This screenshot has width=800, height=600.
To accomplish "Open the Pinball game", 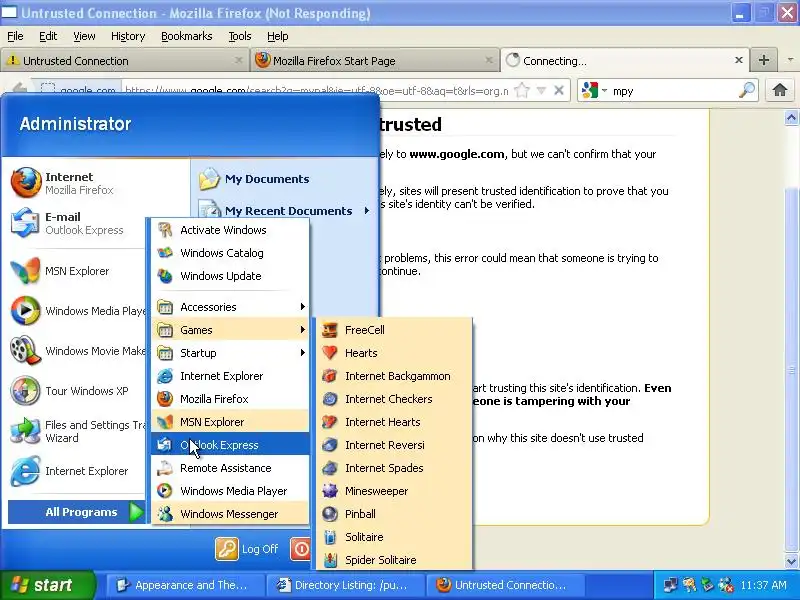I will 394,513.
